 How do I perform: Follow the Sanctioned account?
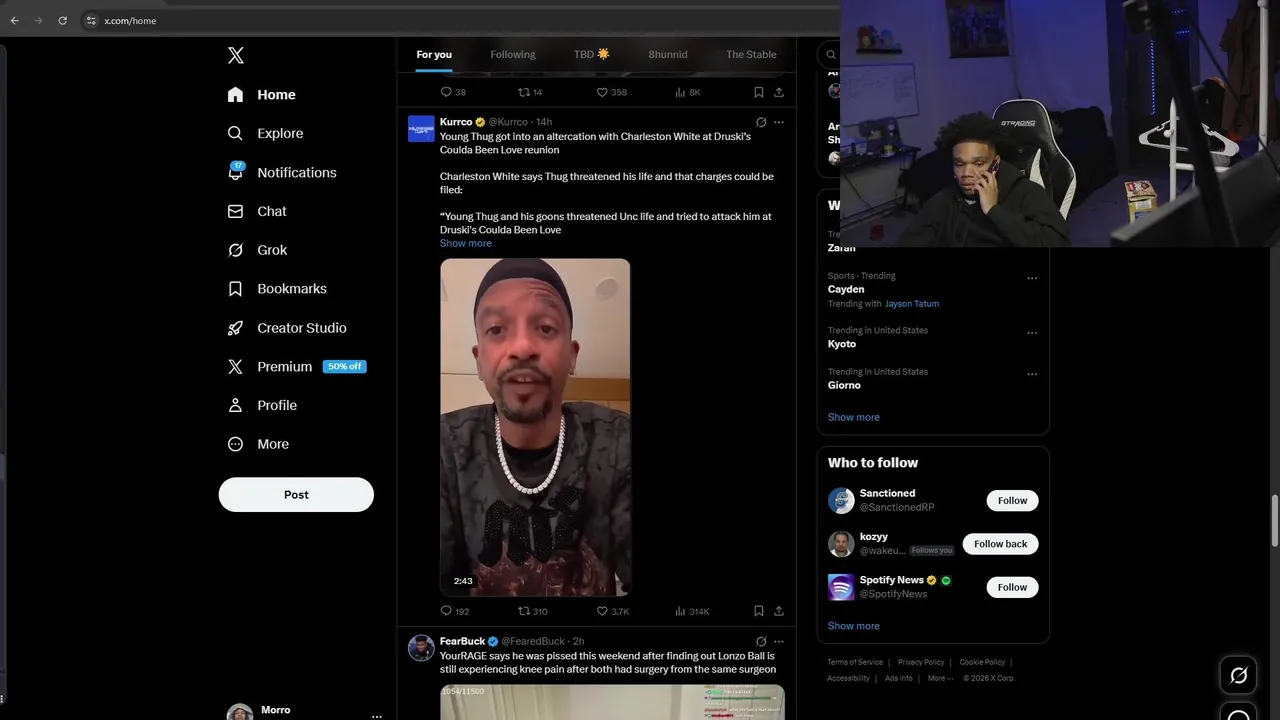click(1012, 501)
